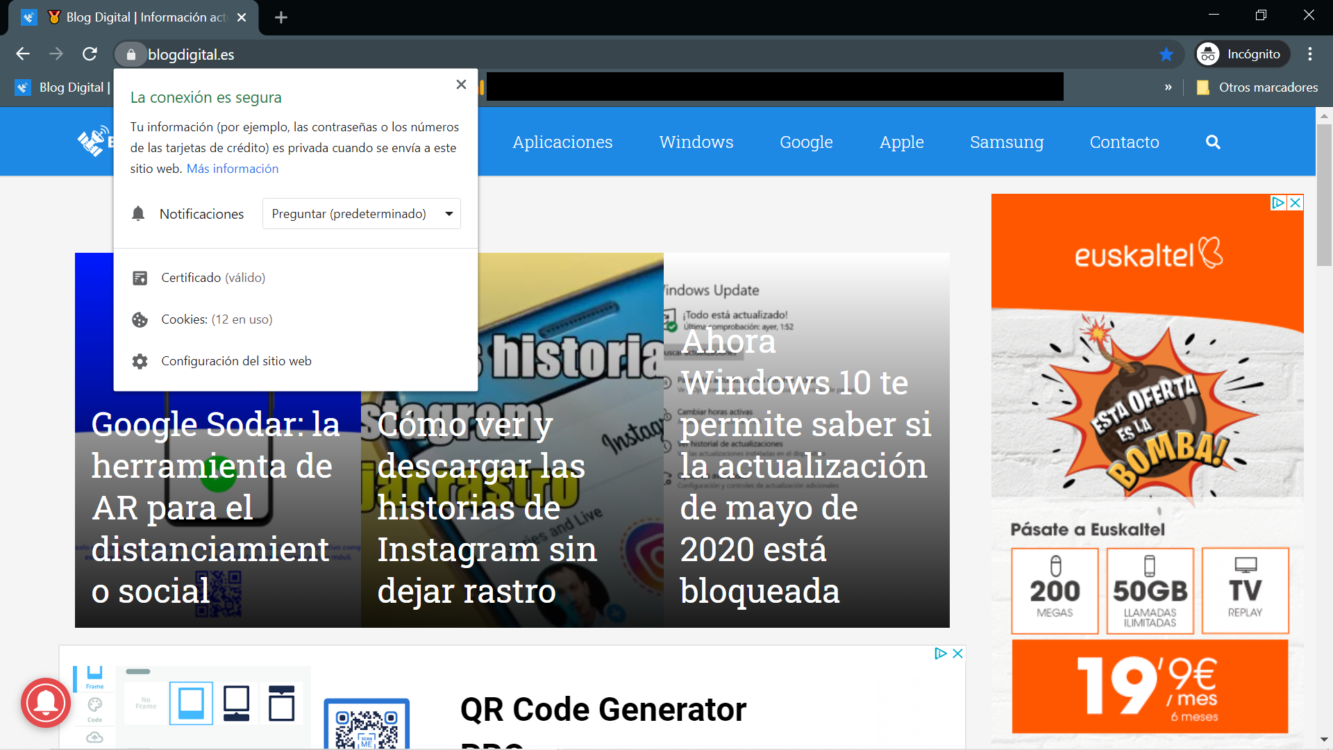Open a new browser tab

[x=281, y=17]
